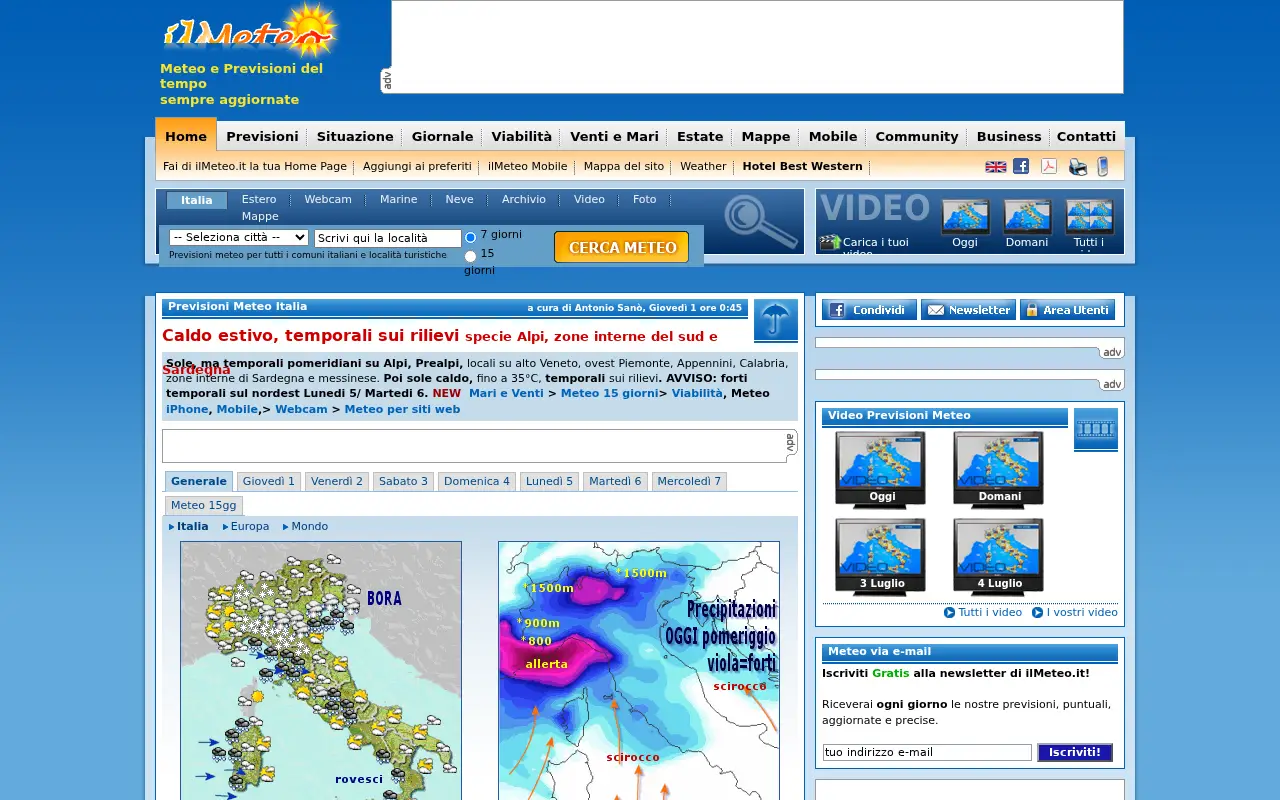Switch to the Domenica 4 forecast tab
The image size is (1280, 800).
click(477, 481)
